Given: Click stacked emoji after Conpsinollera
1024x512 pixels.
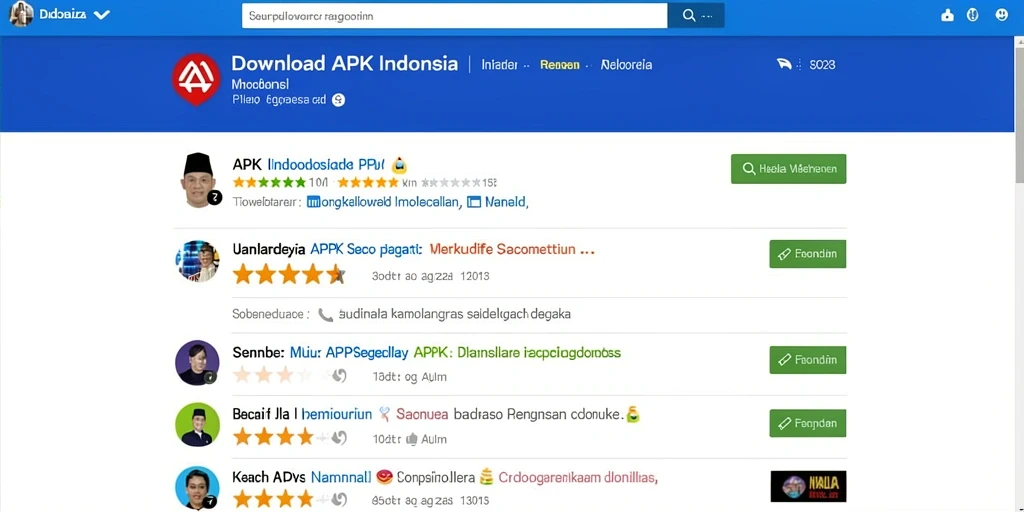Looking at the screenshot, I should 485,477.
